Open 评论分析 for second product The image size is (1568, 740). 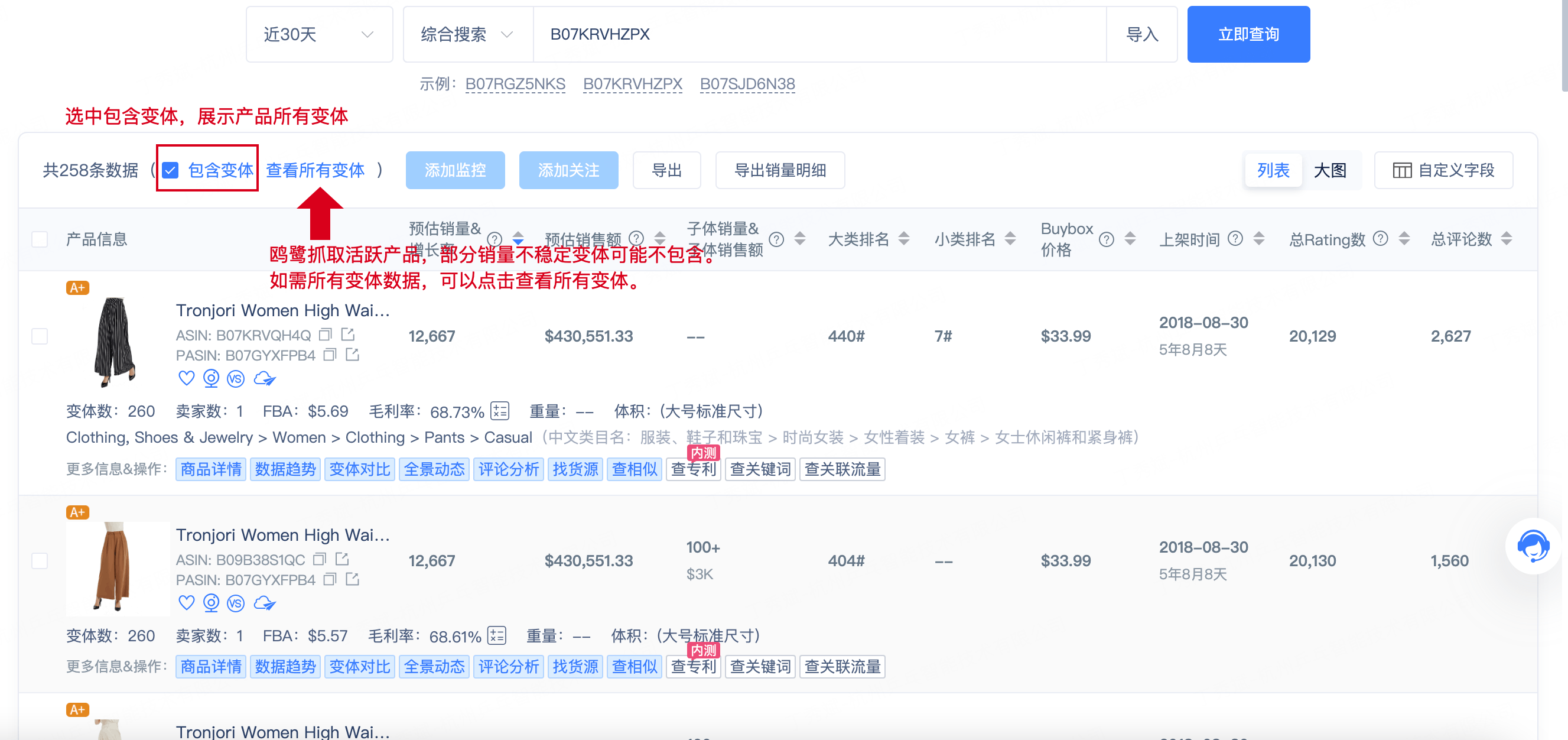click(x=508, y=666)
